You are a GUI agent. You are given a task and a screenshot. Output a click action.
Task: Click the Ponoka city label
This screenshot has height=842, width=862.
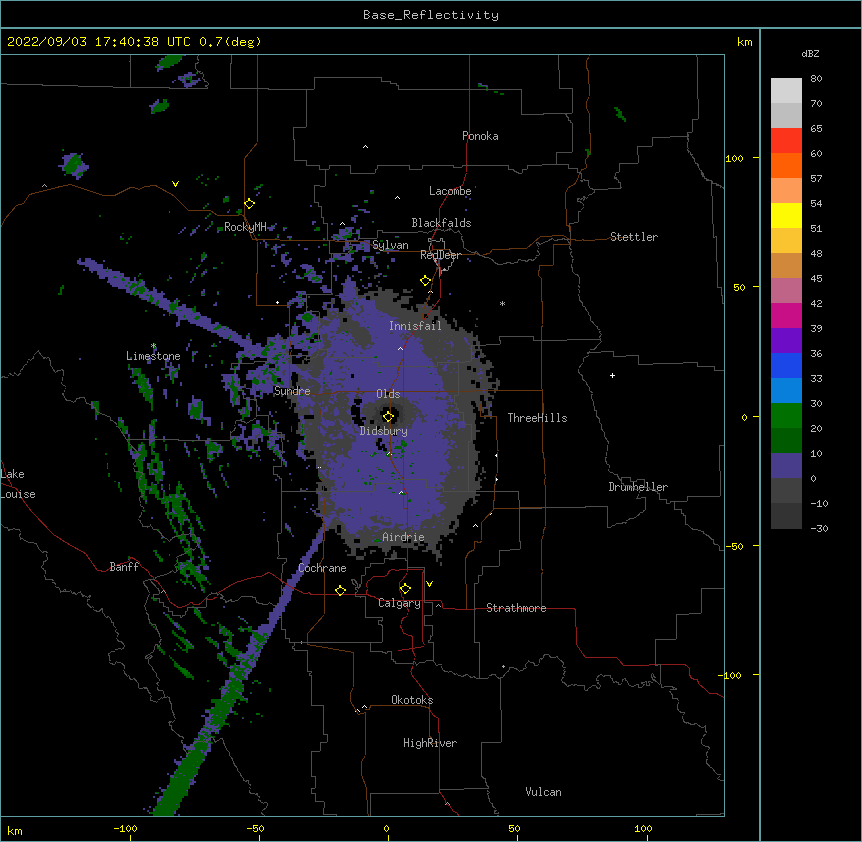click(x=480, y=136)
